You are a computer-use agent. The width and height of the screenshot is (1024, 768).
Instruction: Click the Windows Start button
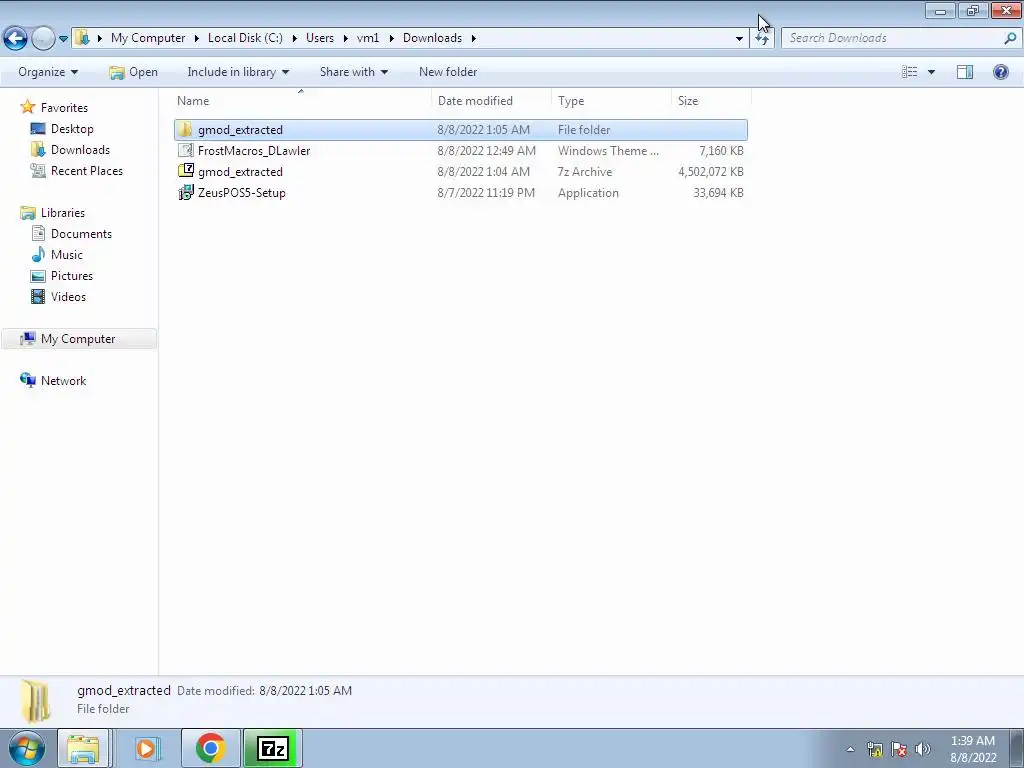pos(27,748)
